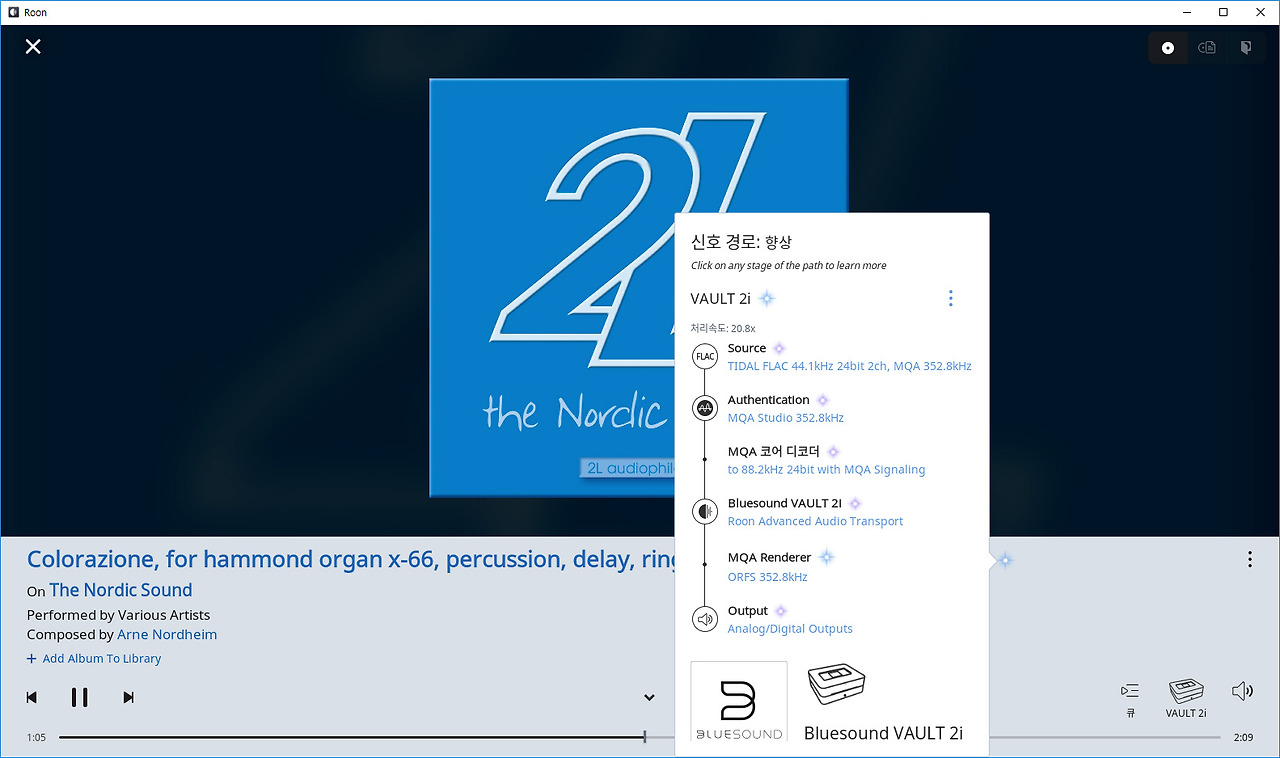Open the TIDAL FLAC 44.1kHz source details

(850, 366)
